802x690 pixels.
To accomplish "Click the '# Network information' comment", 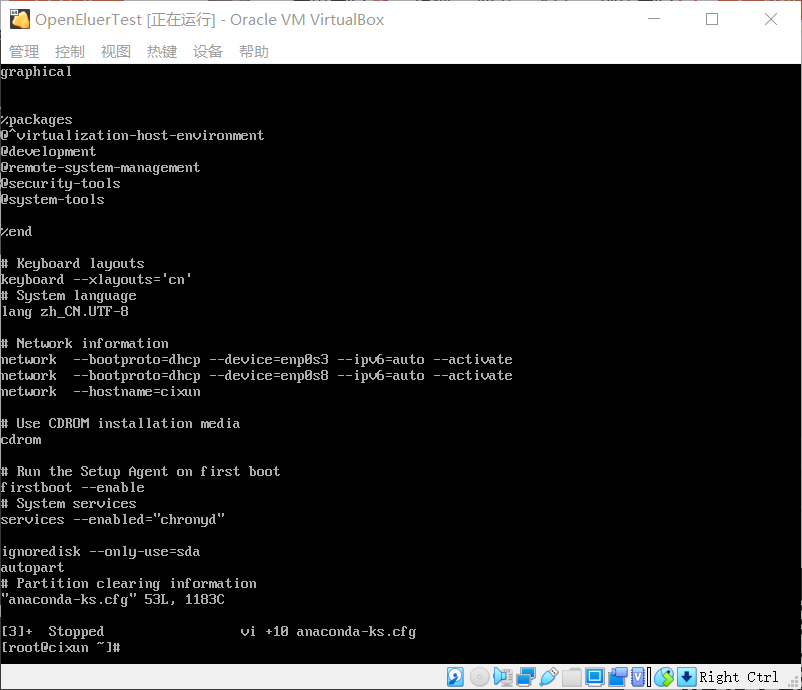I will (84, 344).
